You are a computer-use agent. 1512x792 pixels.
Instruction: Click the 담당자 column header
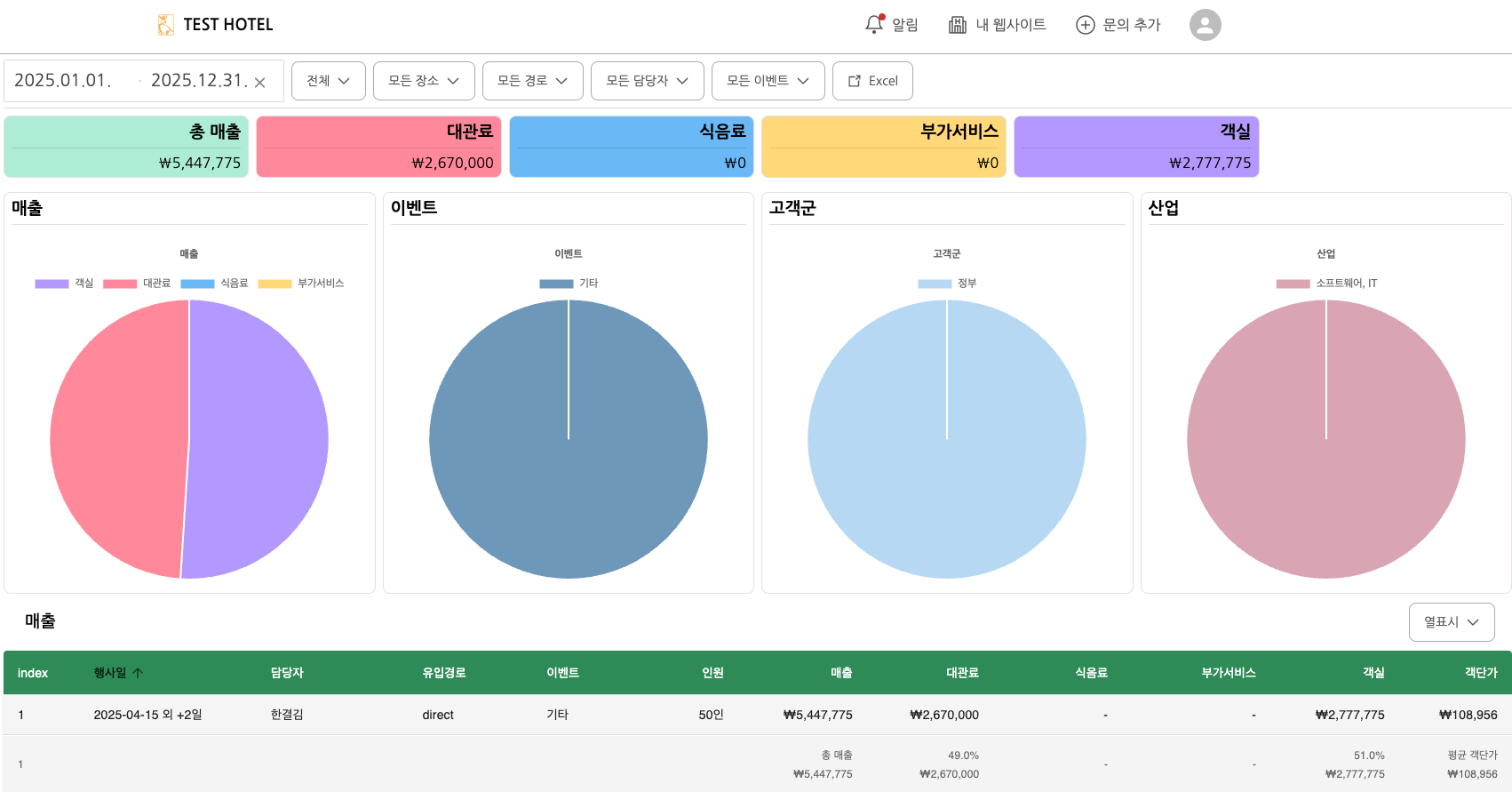(287, 673)
